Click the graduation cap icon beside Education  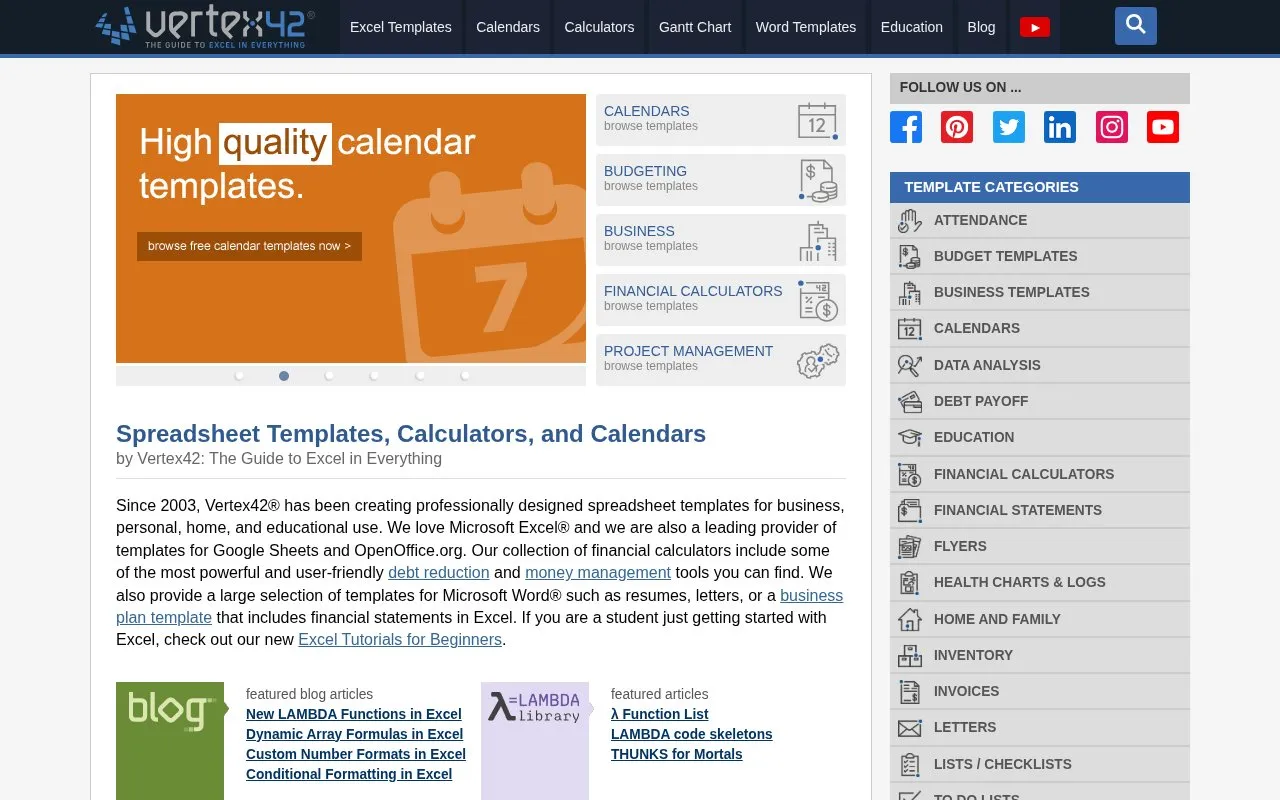tap(909, 437)
